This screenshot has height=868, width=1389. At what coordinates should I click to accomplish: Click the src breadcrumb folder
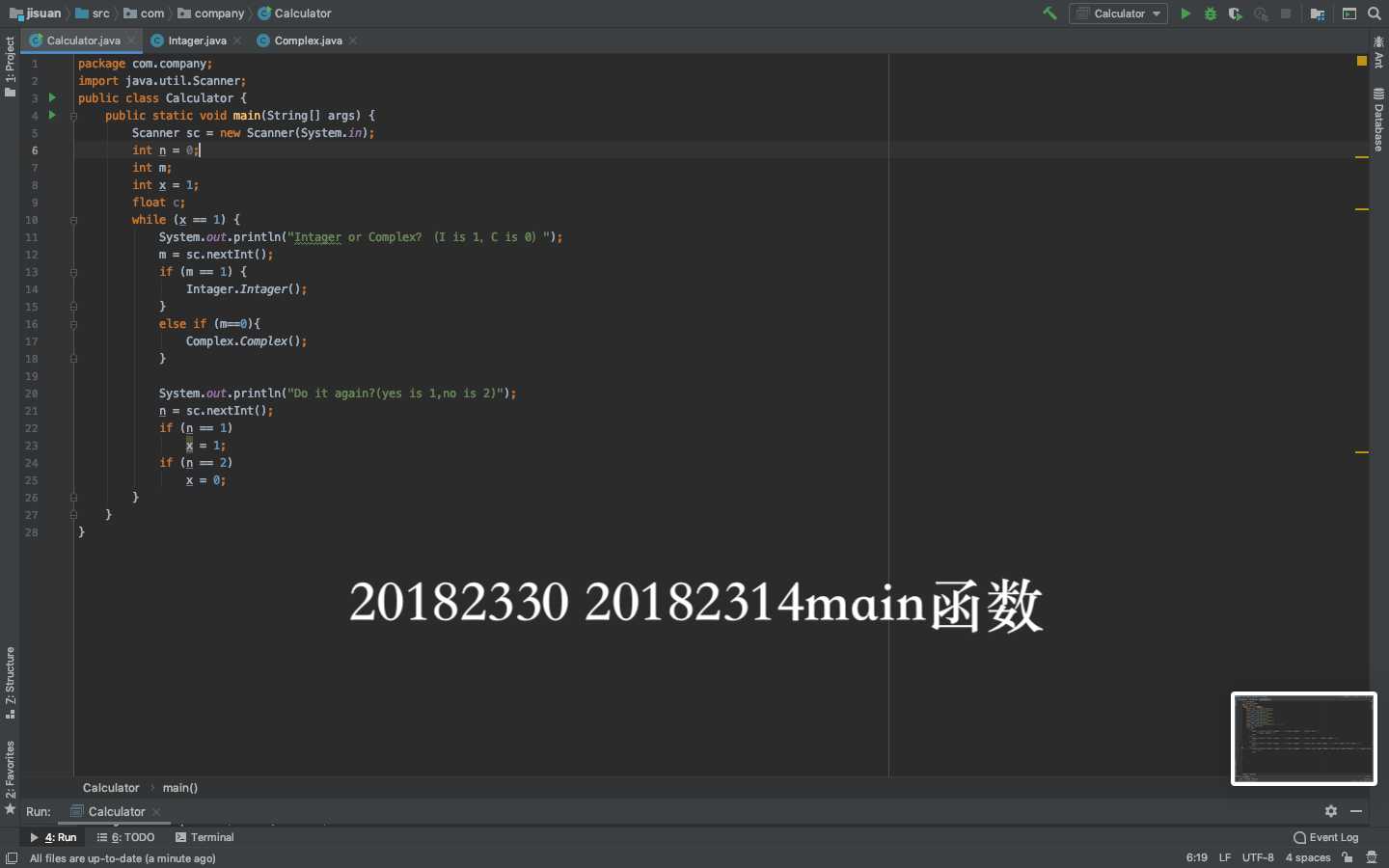pos(93,14)
